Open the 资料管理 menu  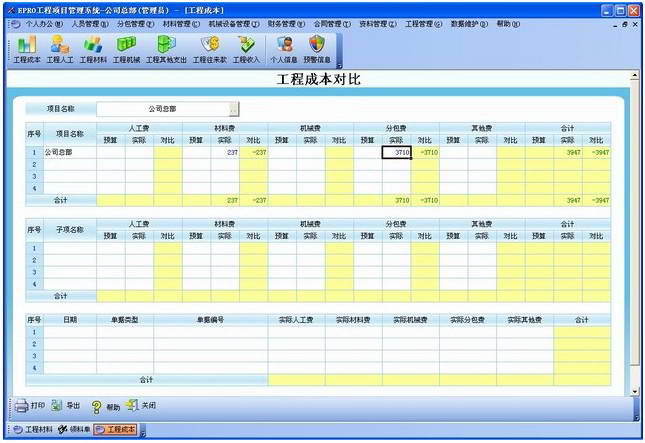tap(378, 24)
